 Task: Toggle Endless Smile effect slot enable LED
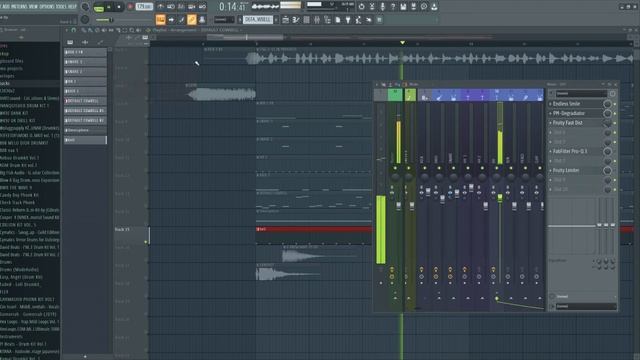click(615, 104)
